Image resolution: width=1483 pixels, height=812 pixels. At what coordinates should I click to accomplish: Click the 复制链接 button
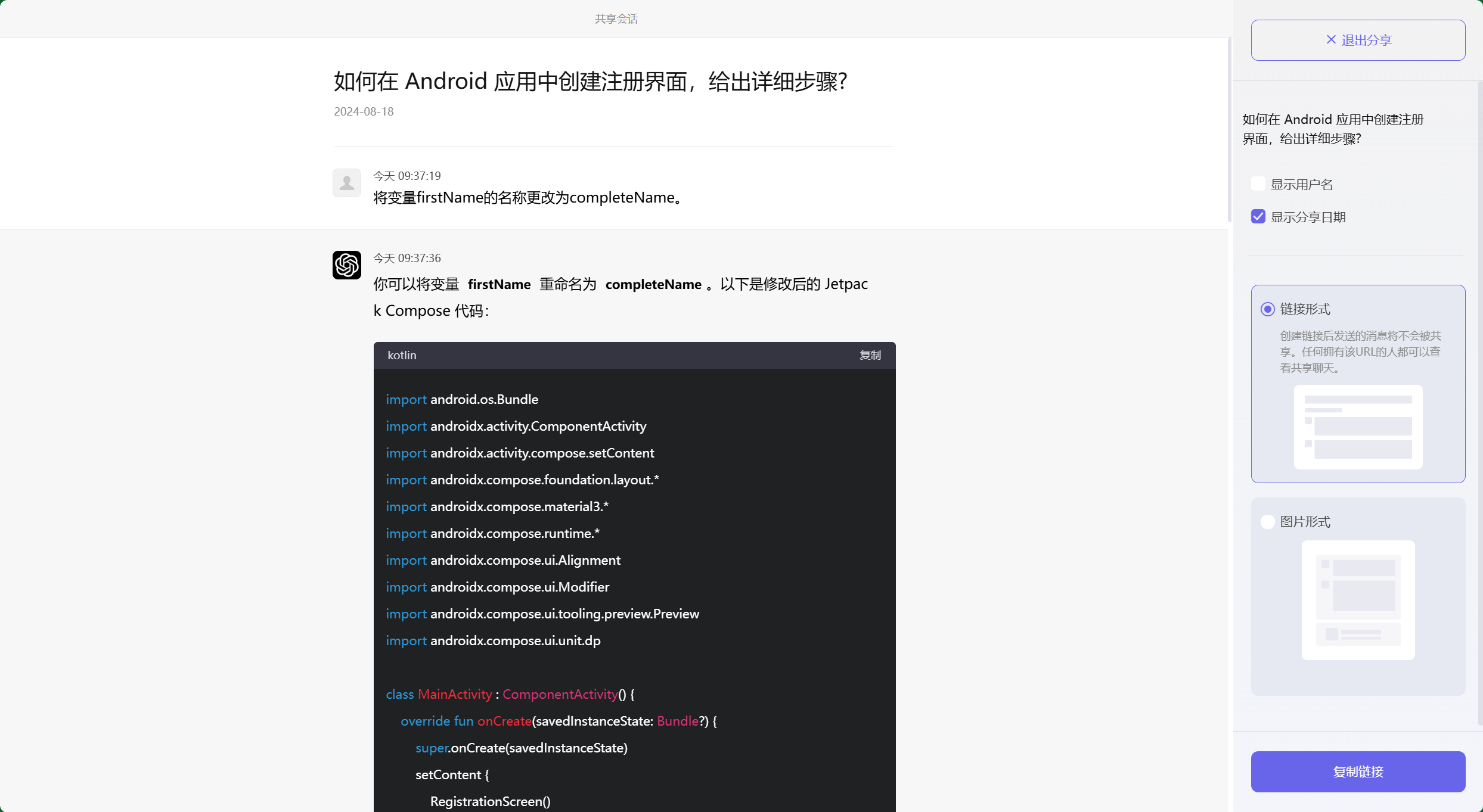click(1358, 771)
